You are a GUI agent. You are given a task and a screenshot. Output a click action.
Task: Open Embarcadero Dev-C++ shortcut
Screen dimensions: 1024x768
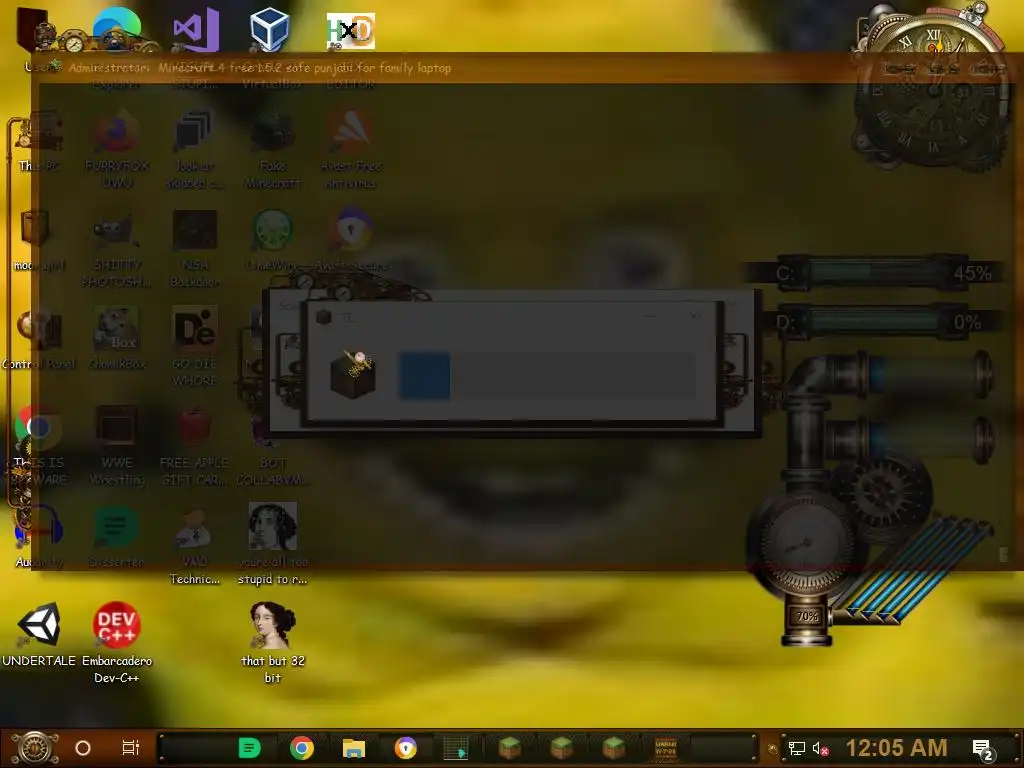(116, 625)
